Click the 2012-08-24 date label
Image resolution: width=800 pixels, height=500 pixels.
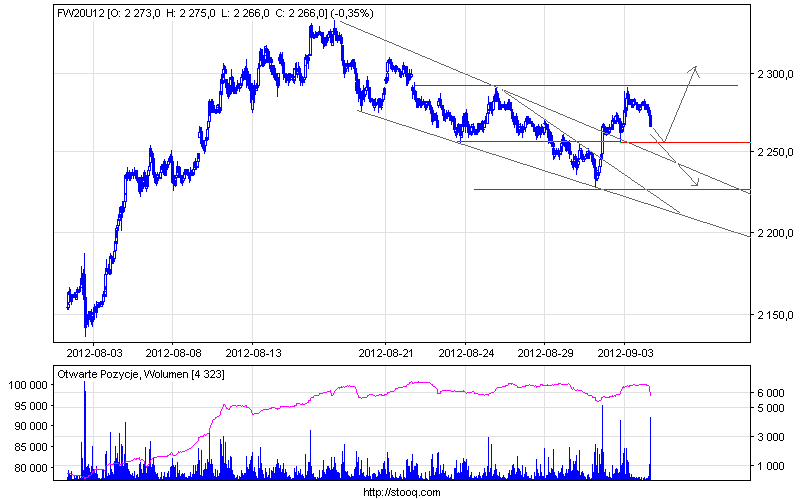tap(466, 353)
